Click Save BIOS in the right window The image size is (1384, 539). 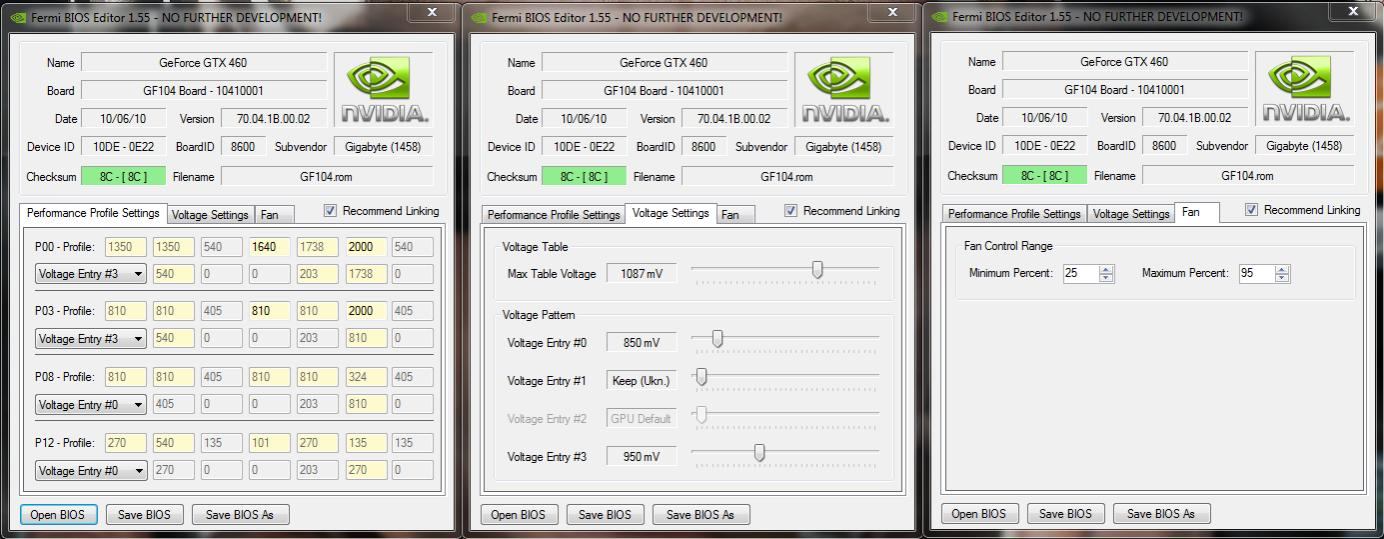point(1065,513)
